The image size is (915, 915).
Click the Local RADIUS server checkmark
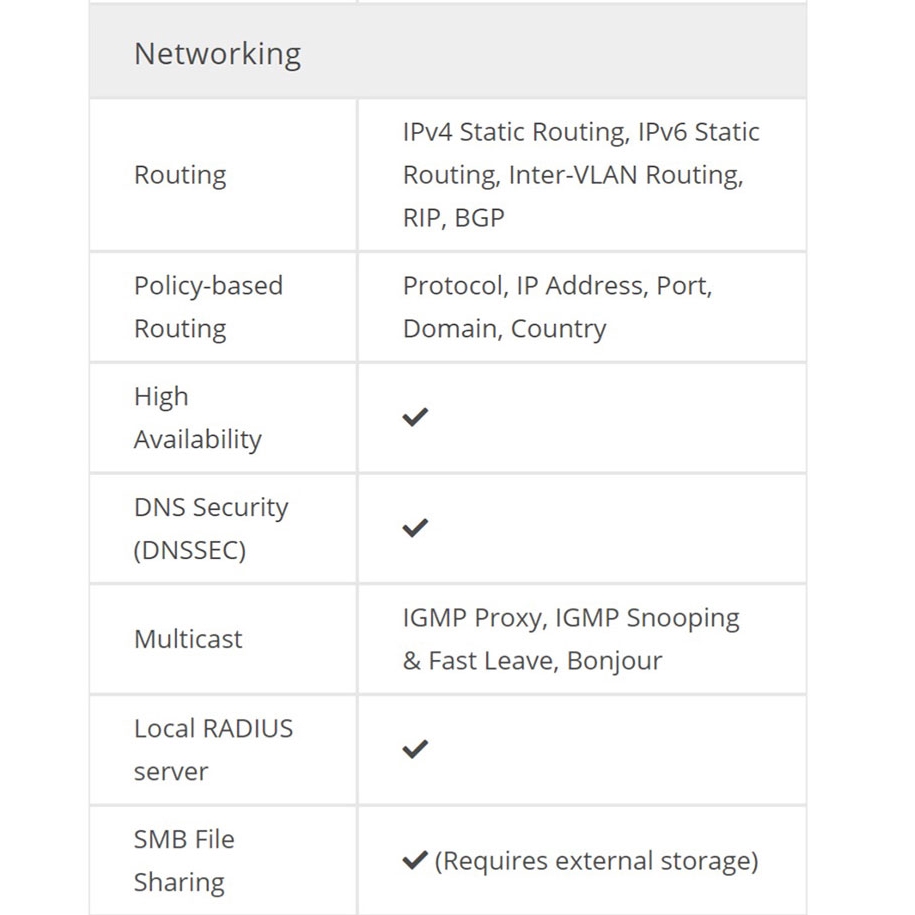pos(415,749)
